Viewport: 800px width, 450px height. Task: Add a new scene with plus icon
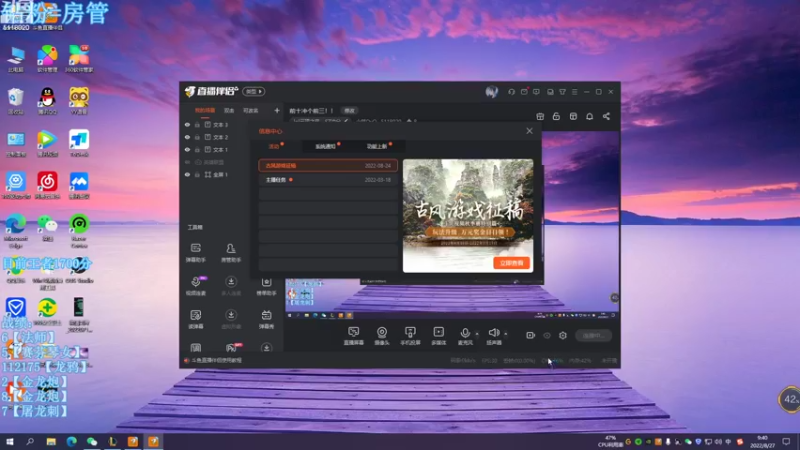tap(277, 110)
